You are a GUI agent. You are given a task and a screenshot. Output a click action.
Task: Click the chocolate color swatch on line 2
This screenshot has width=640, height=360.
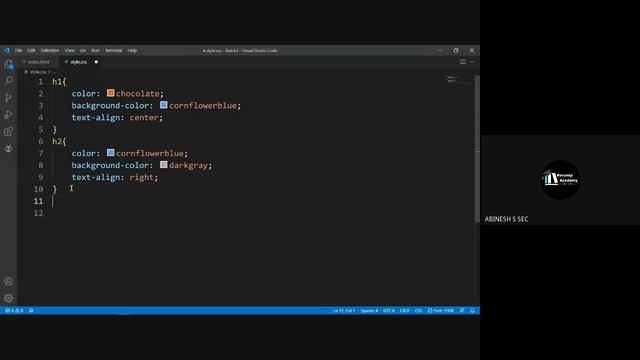click(x=110, y=93)
